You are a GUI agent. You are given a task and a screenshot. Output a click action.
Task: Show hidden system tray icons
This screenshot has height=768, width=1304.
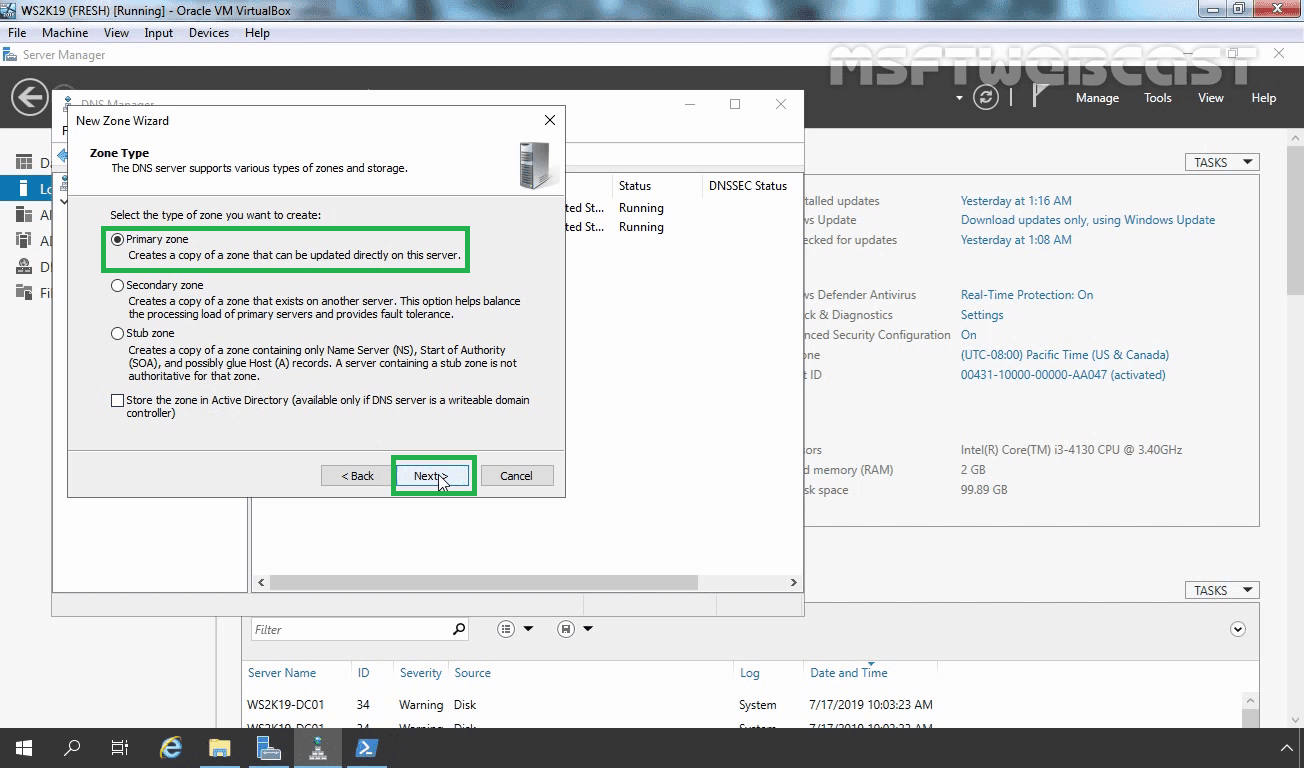[x=1287, y=748]
